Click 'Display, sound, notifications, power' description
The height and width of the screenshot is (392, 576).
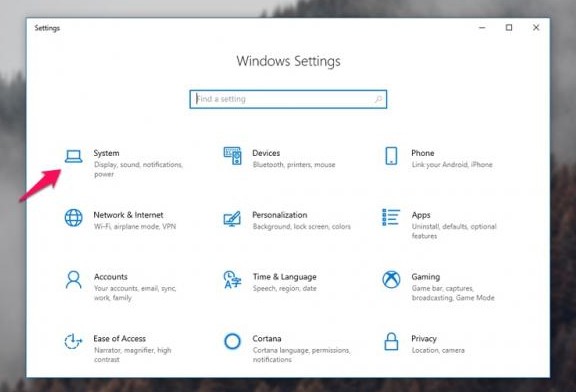[138, 169]
